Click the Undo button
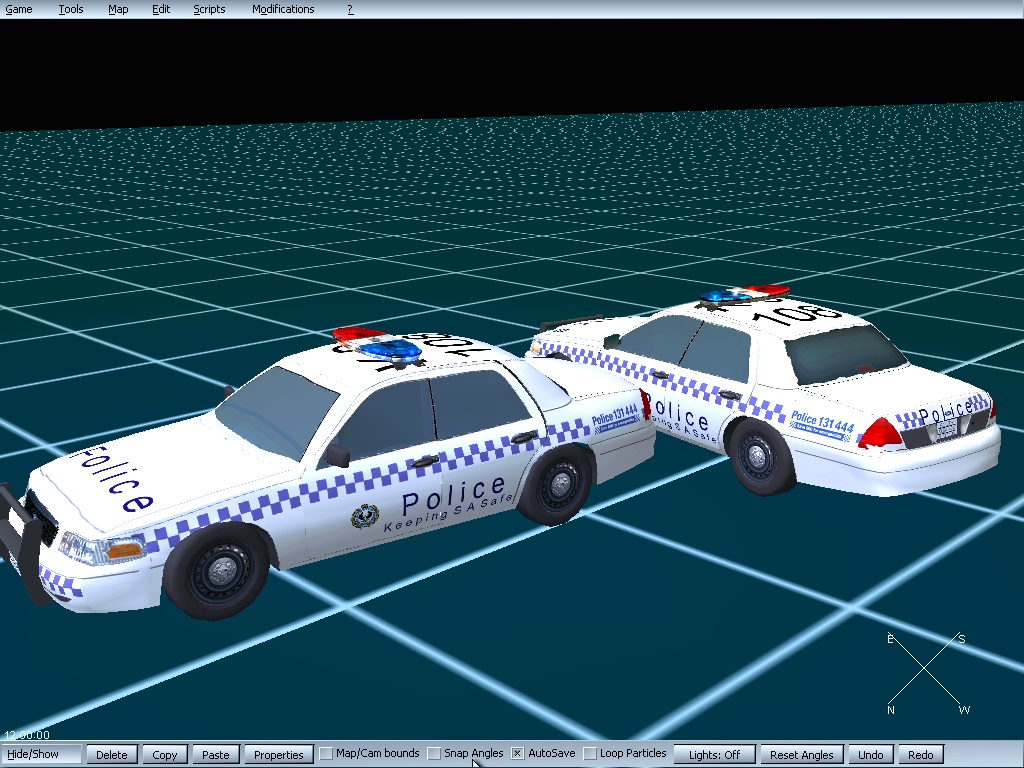 click(871, 754)
